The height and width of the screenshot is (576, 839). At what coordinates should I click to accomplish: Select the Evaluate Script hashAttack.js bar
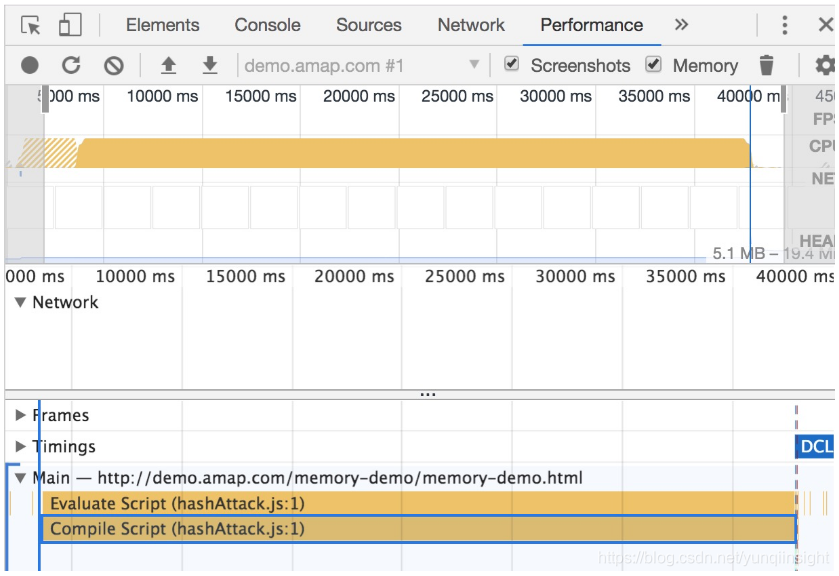click(x=418, y=503)
